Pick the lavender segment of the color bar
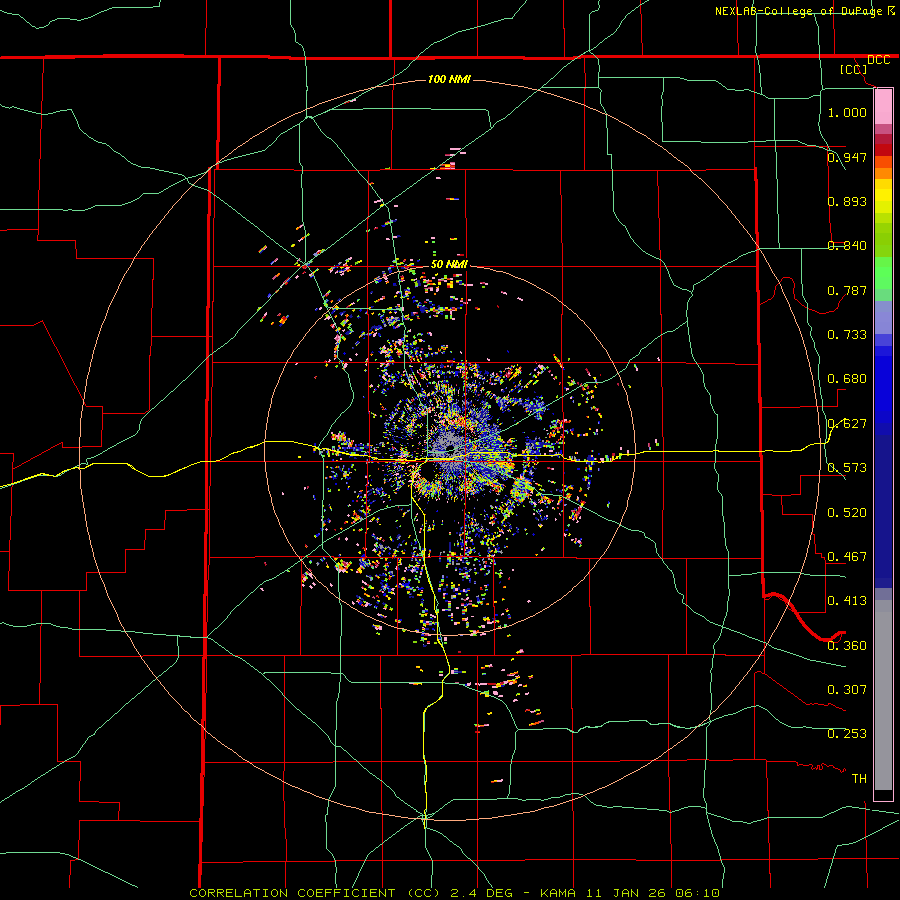 [x=883, y=317]
